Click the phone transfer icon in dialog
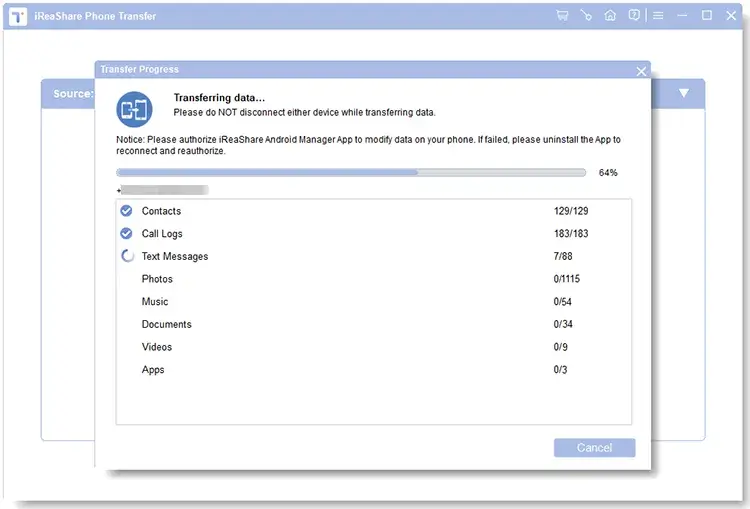The image size is (750, 509). [133, 108]
